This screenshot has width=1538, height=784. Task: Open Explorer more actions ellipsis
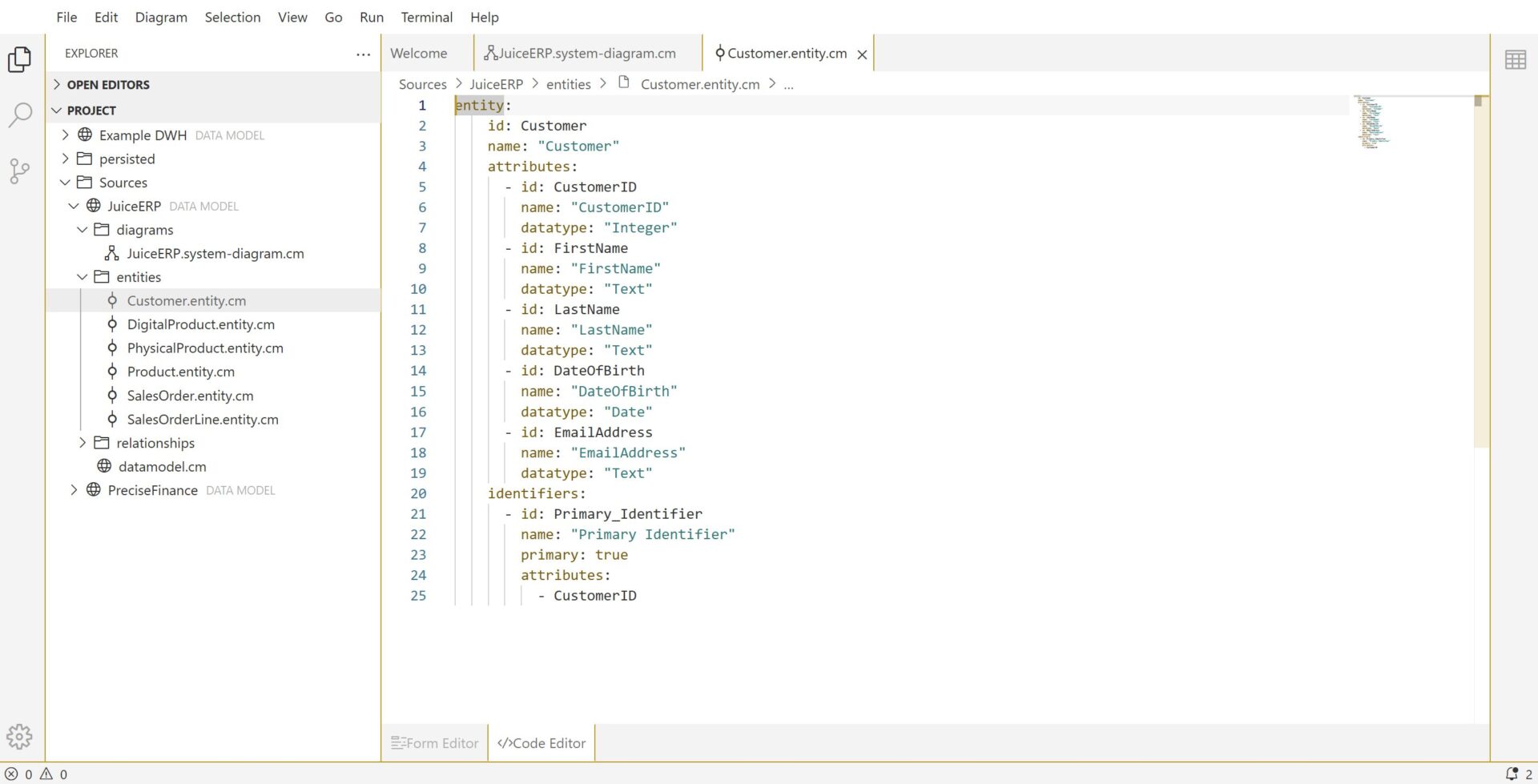pyautogui.click(x=363, y=54)
